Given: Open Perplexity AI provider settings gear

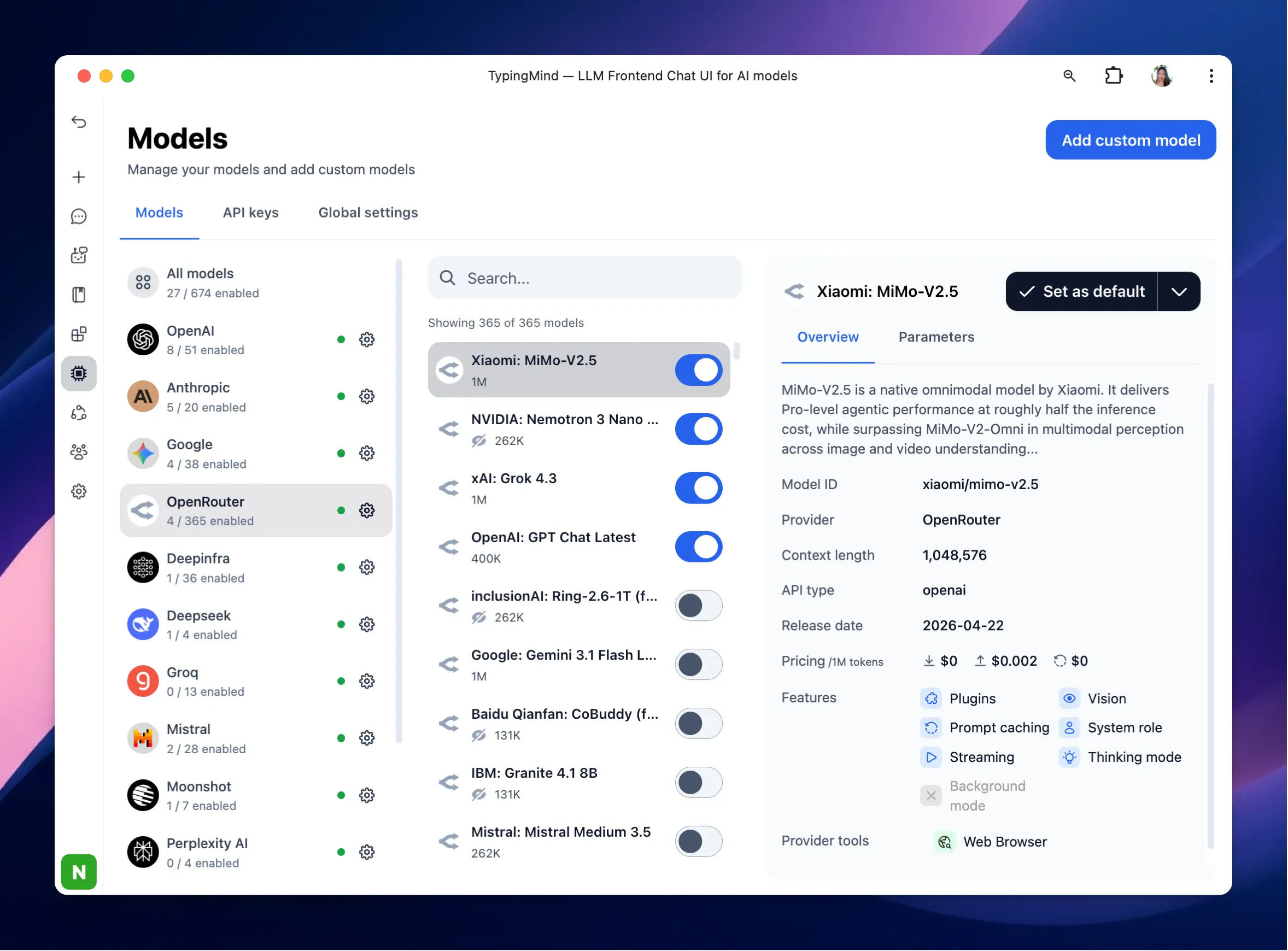Looking at the screenshot, I should tap(367, 853).
